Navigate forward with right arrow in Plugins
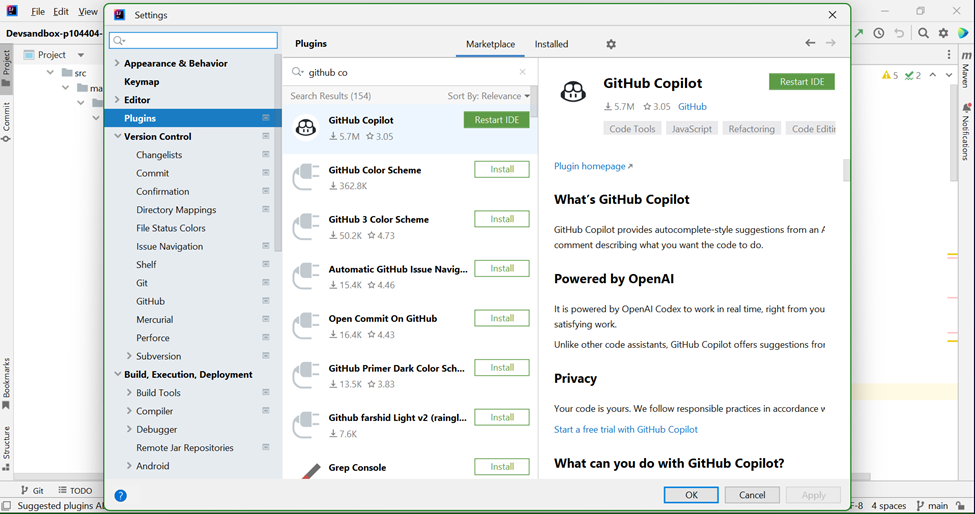This screenshot has width=975, height=514. (830, 43)
